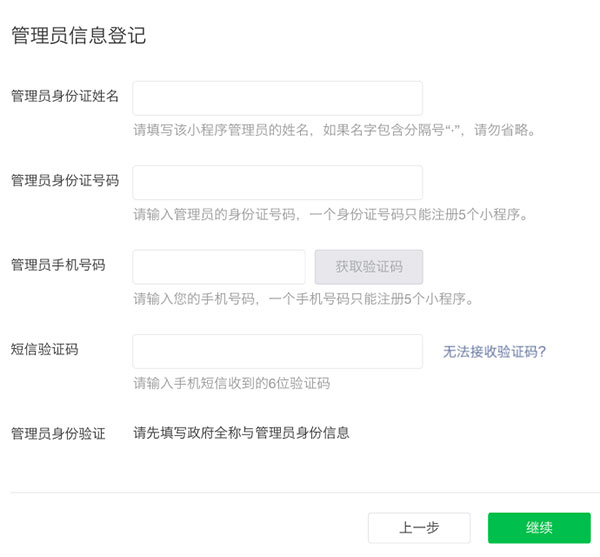Click the 短信验证码 input box
Viewport: 600px width, 557px height.
[x=277, y=351]
